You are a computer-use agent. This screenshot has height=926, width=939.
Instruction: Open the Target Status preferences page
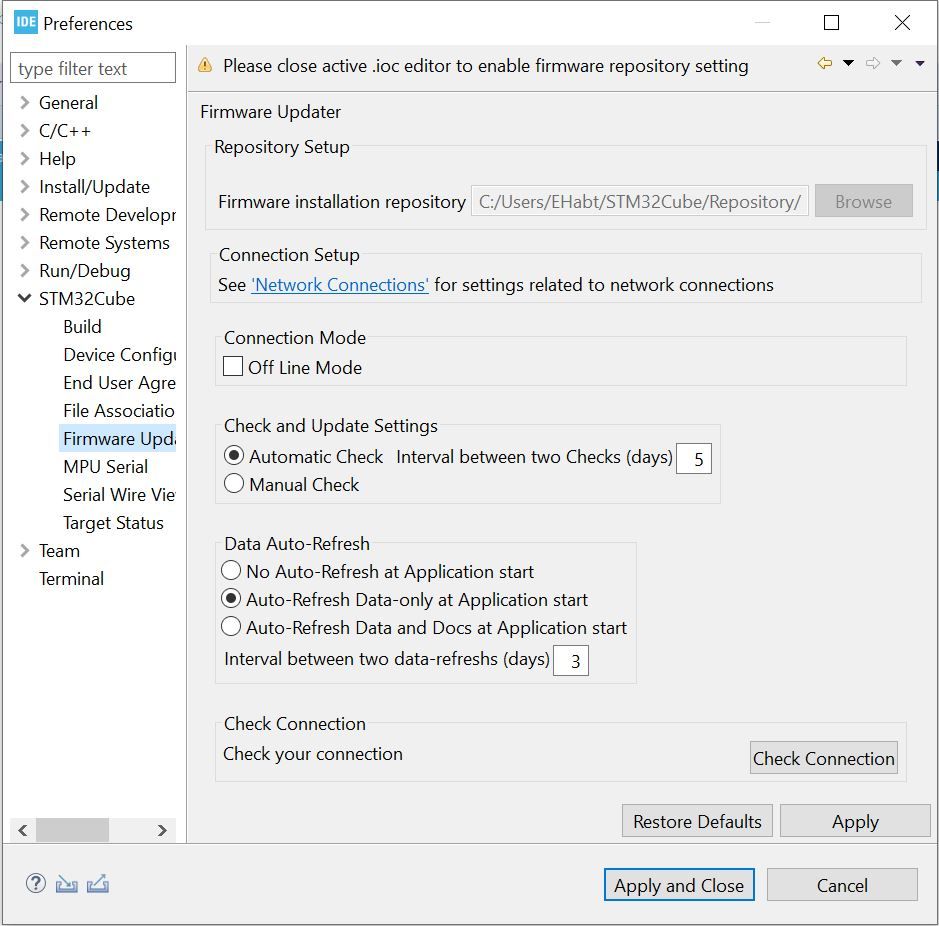pyautogui.click(x=113, y=523)
